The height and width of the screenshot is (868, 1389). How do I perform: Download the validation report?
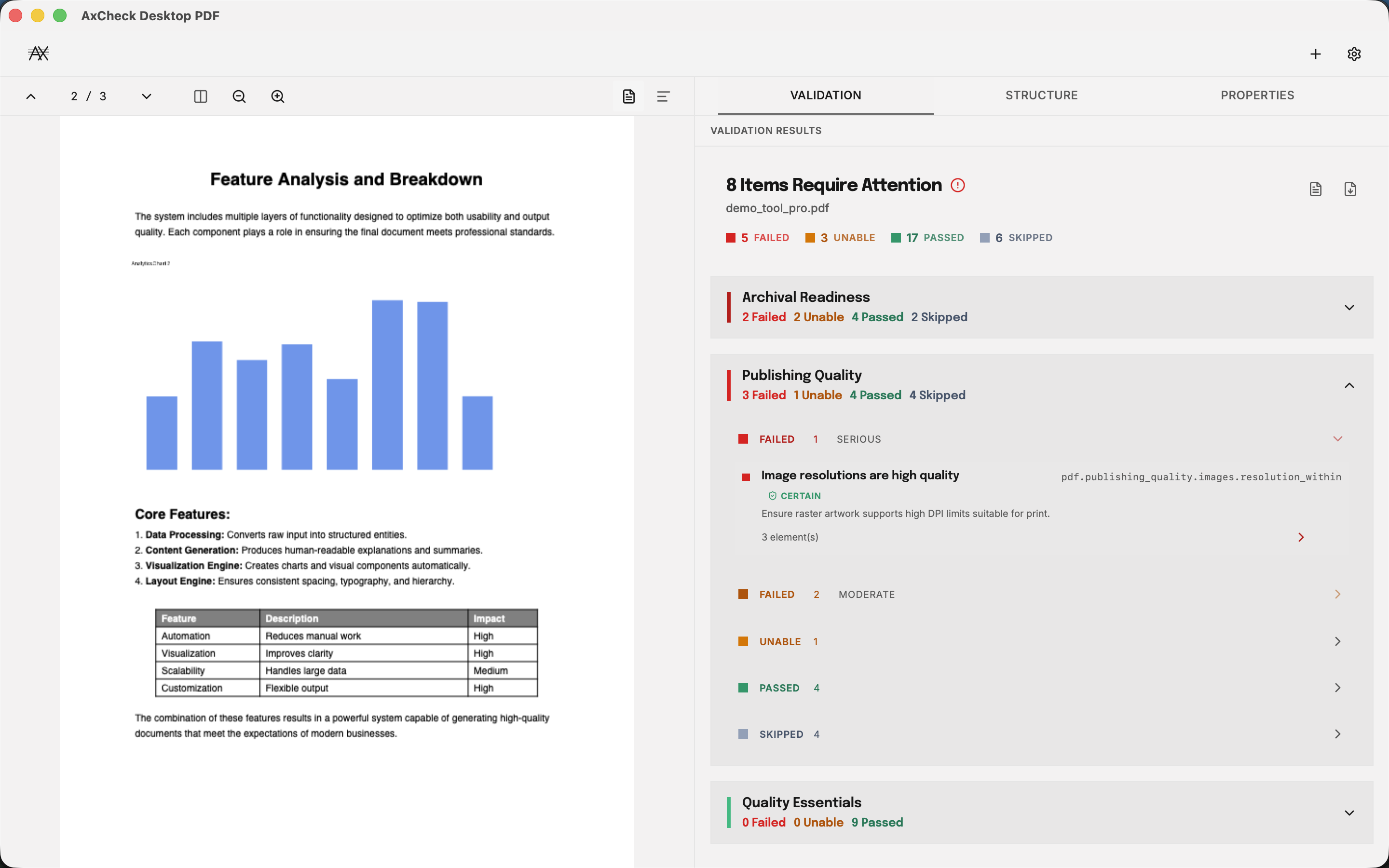[x=1349, y=188]
